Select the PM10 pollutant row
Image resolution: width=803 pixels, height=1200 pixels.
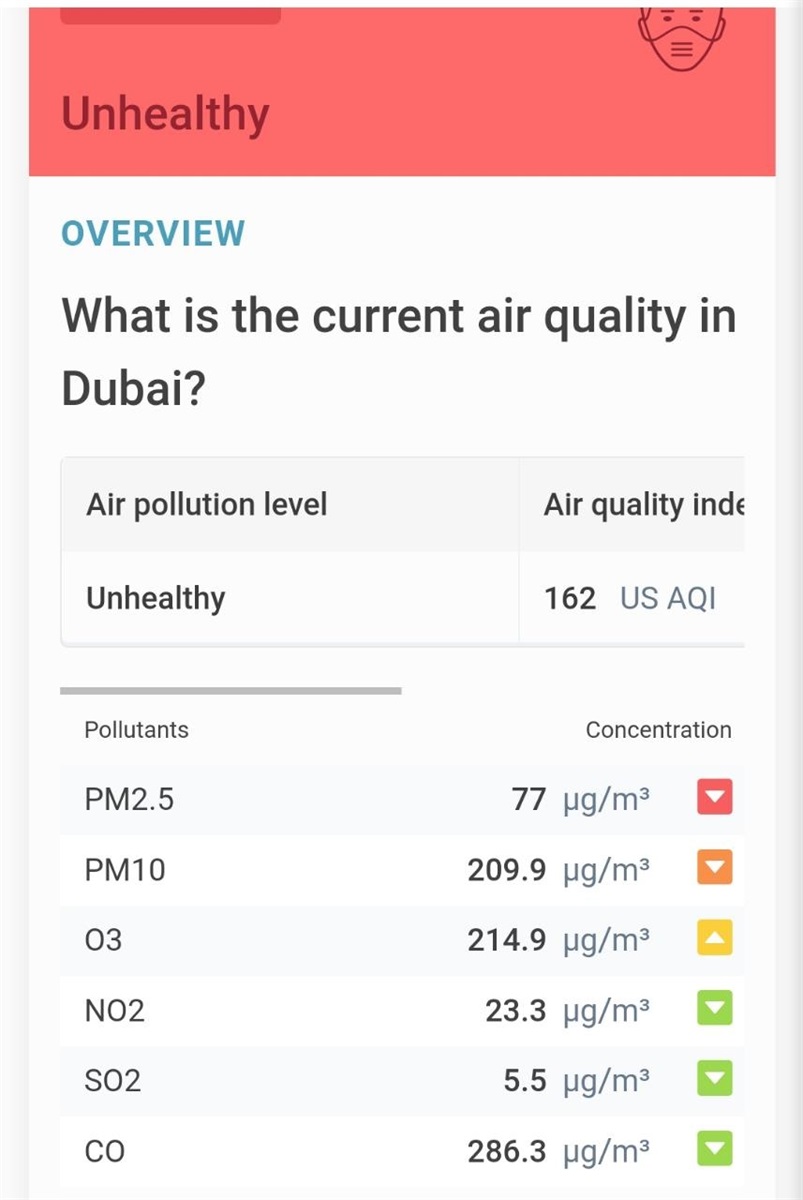402,870
